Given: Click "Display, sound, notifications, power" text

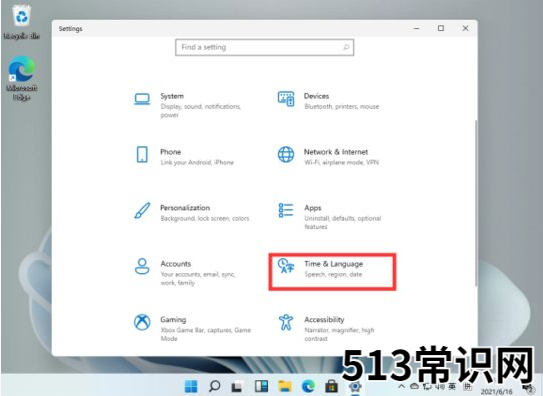Looking at the screenshot, I should point(201,111).
